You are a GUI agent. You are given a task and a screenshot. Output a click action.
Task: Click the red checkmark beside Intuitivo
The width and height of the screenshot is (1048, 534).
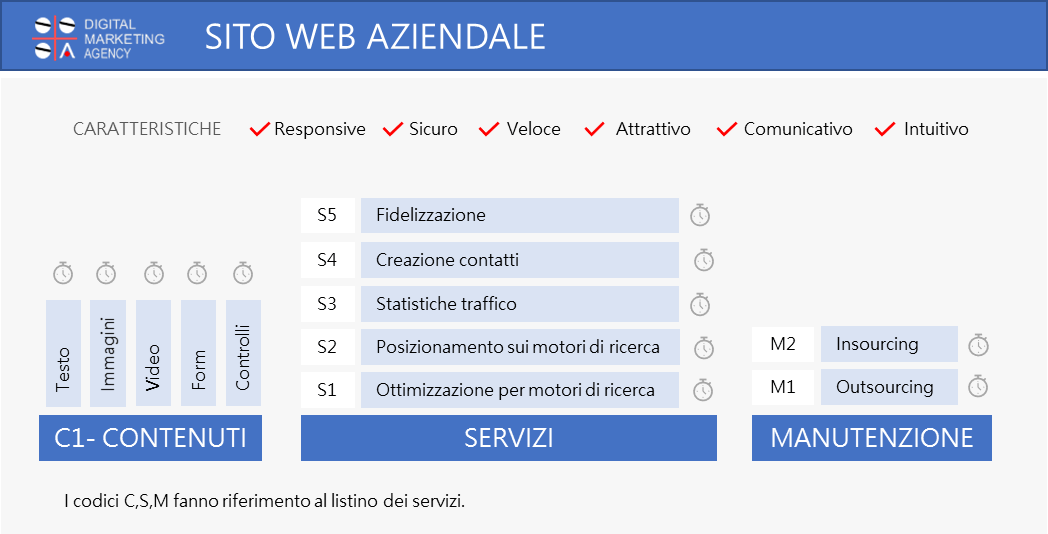(x=885, y=129)
